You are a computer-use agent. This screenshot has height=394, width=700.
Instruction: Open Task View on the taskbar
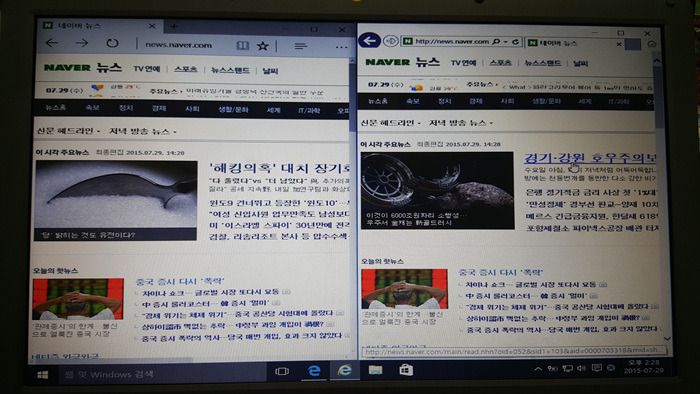[x=282, y=371]
